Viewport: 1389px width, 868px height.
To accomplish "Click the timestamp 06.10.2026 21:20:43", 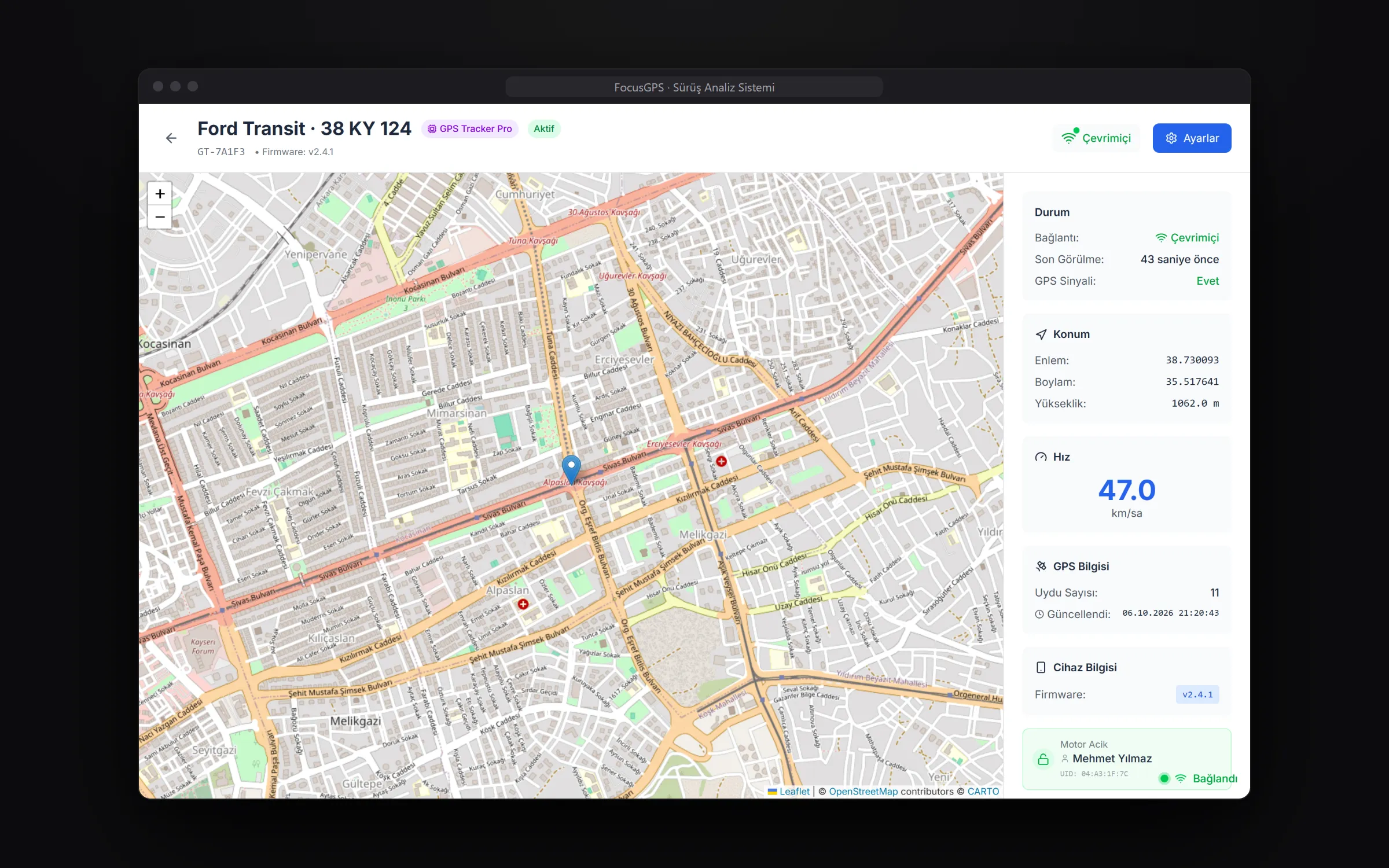I will click(1170, 613).
